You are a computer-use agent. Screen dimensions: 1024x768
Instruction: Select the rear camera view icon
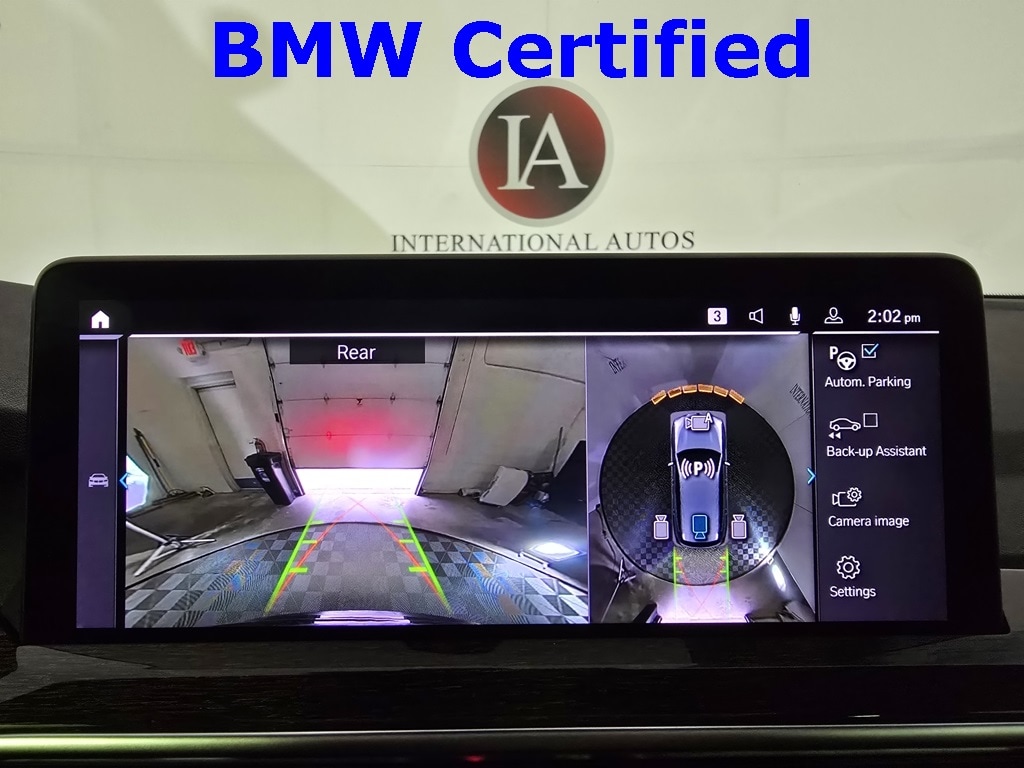(x=700, y=527)
